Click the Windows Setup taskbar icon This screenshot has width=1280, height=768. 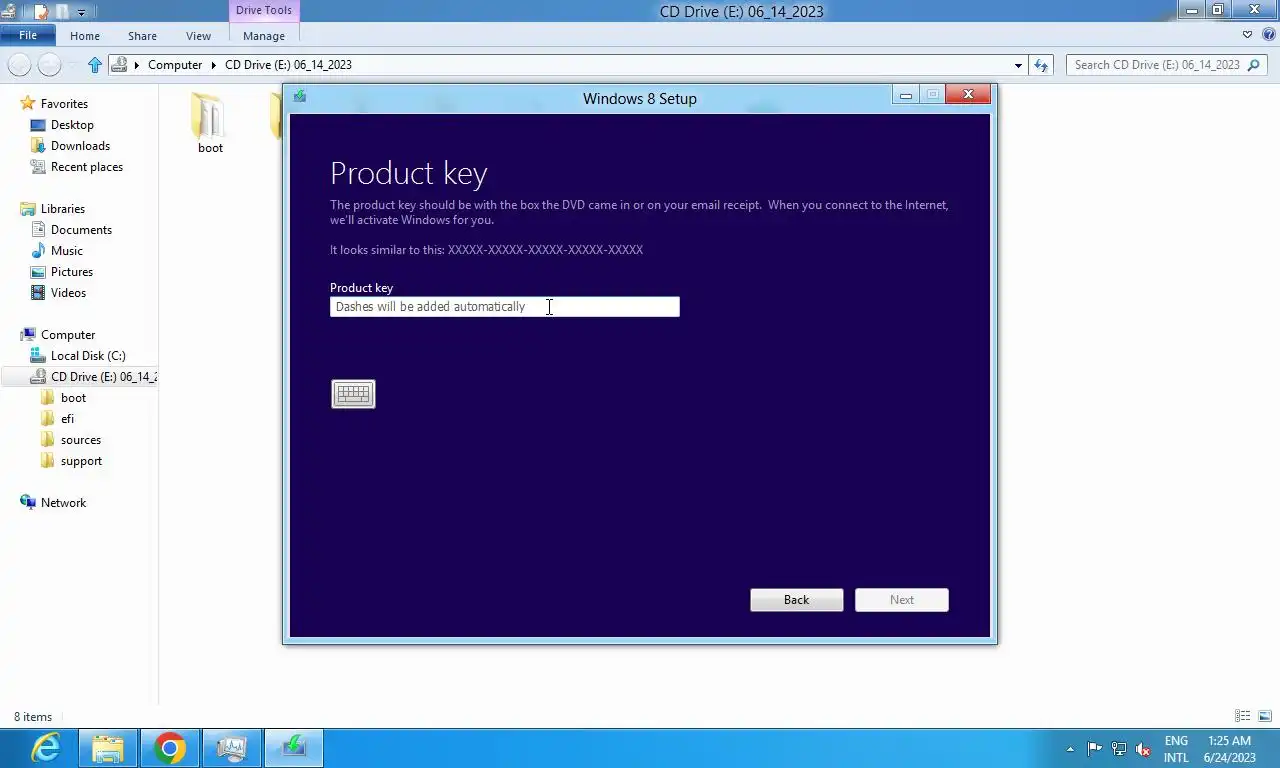294,748
